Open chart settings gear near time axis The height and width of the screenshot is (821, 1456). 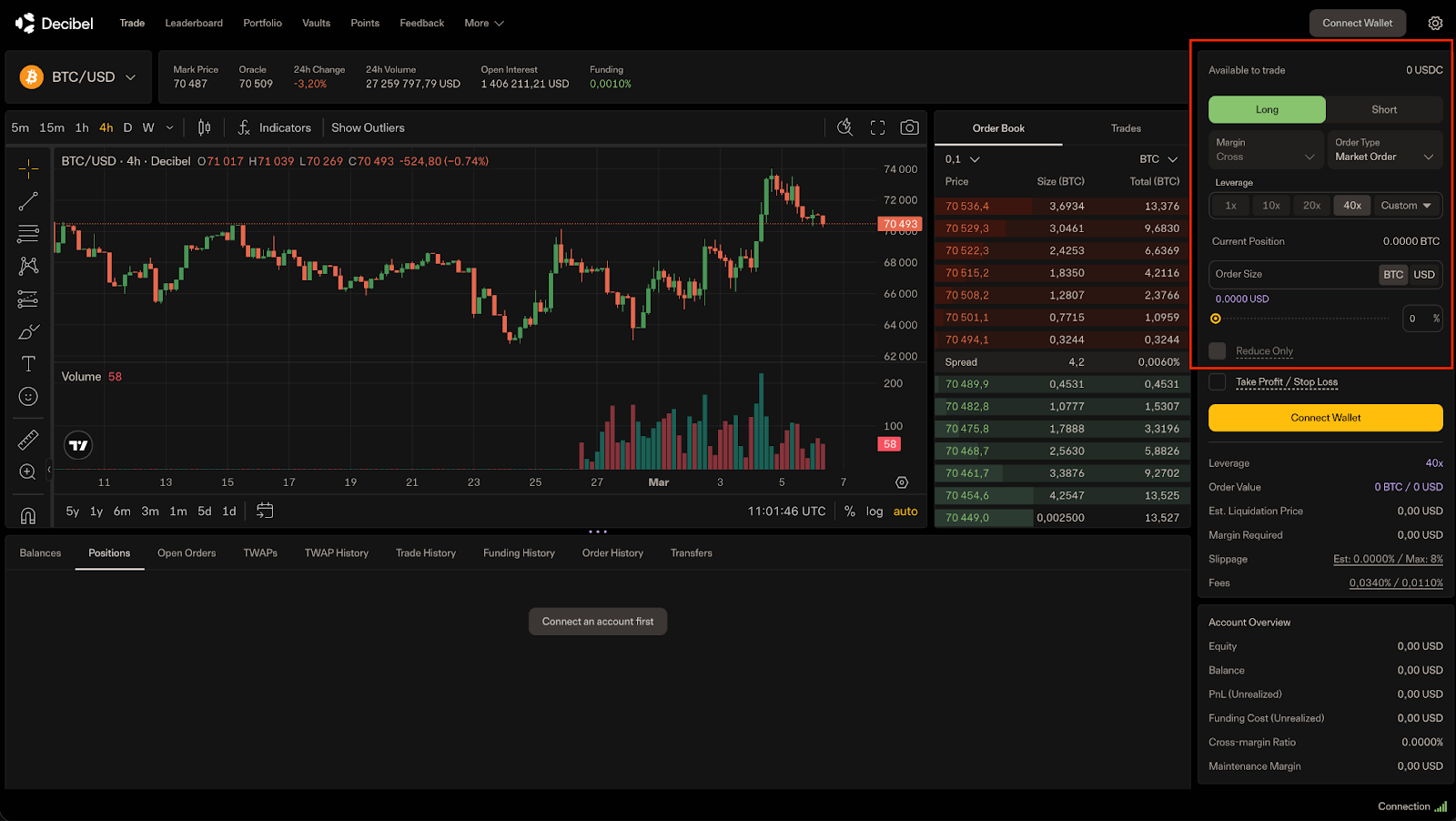[902, 482]
